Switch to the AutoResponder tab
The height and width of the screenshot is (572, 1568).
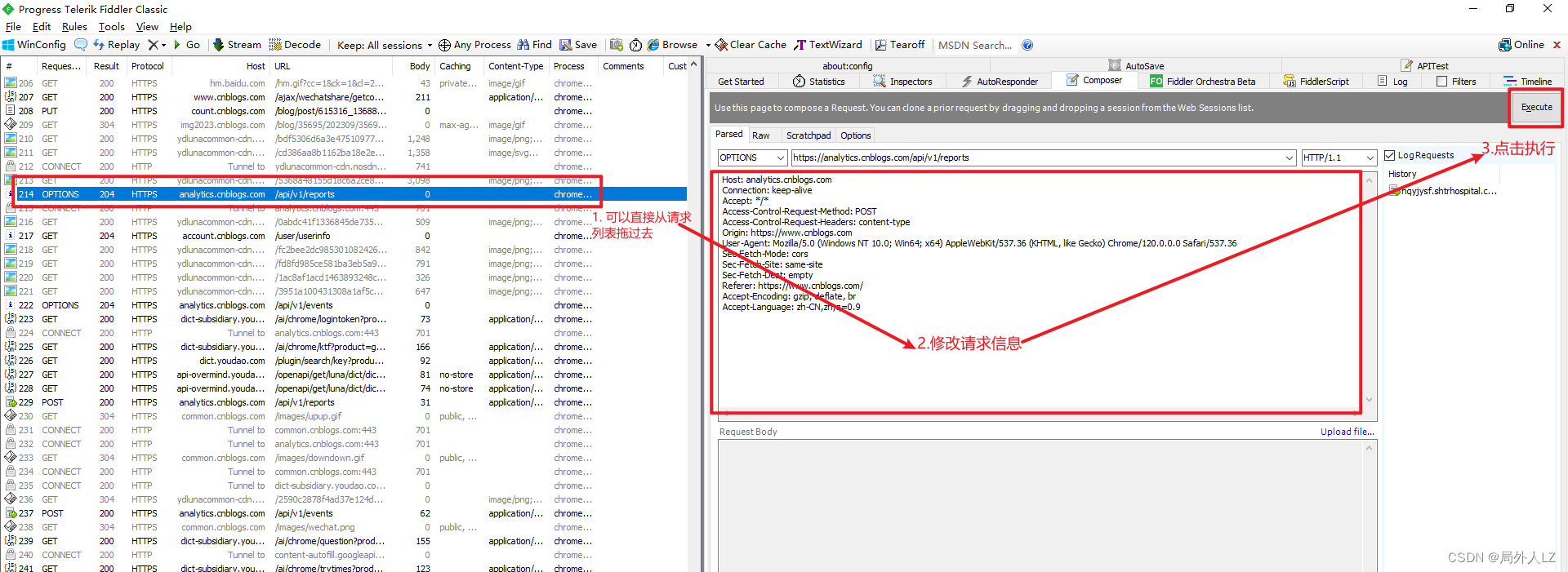1000,82
